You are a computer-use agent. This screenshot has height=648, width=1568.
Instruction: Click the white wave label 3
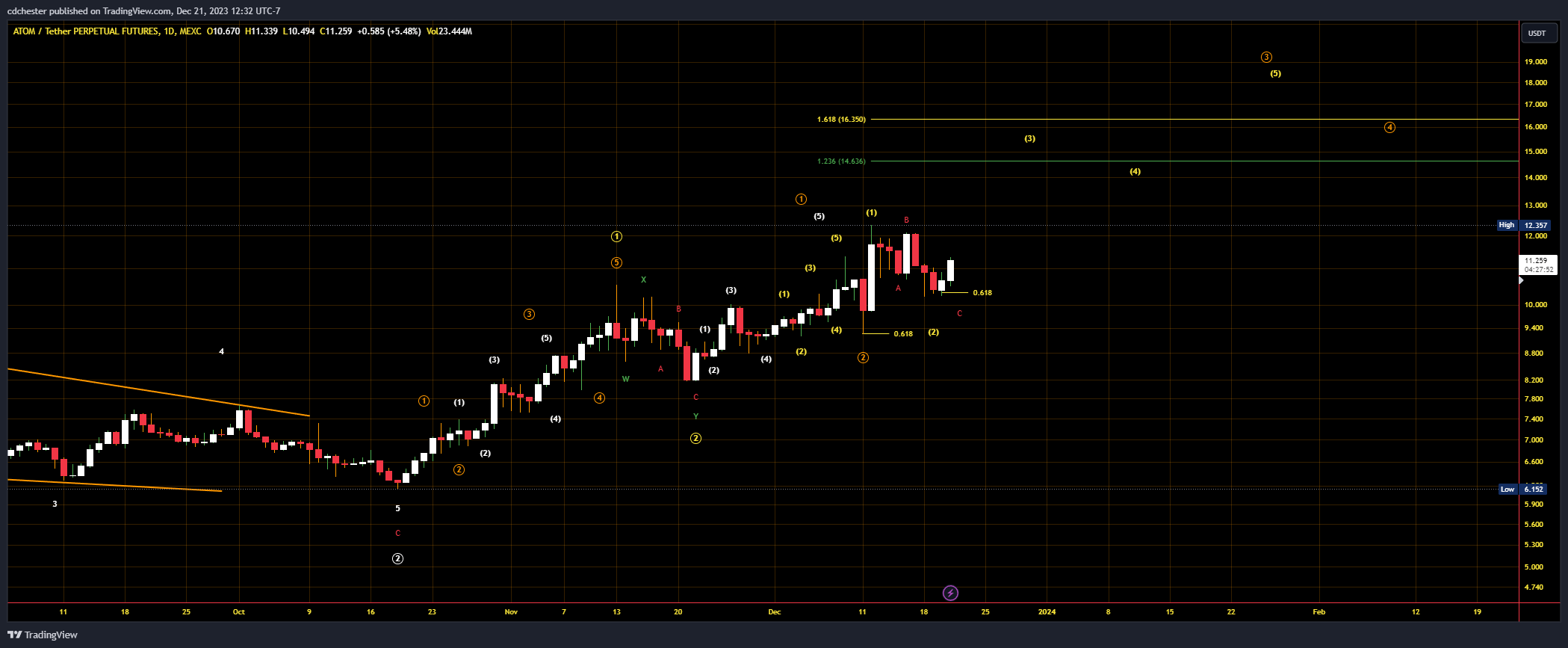pyautogui.click(x=55, y=504)
